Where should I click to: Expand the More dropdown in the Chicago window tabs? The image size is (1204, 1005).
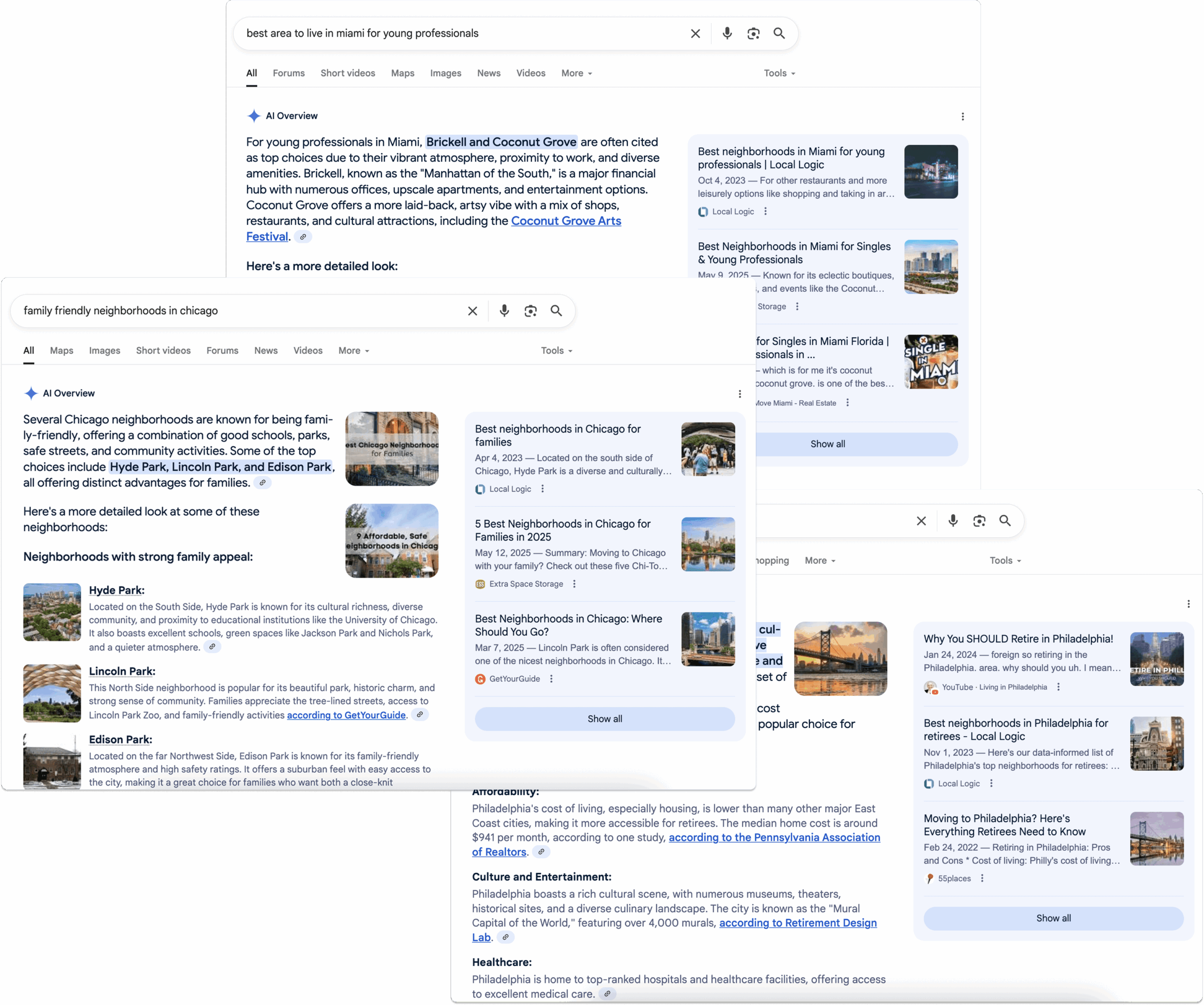353,351
